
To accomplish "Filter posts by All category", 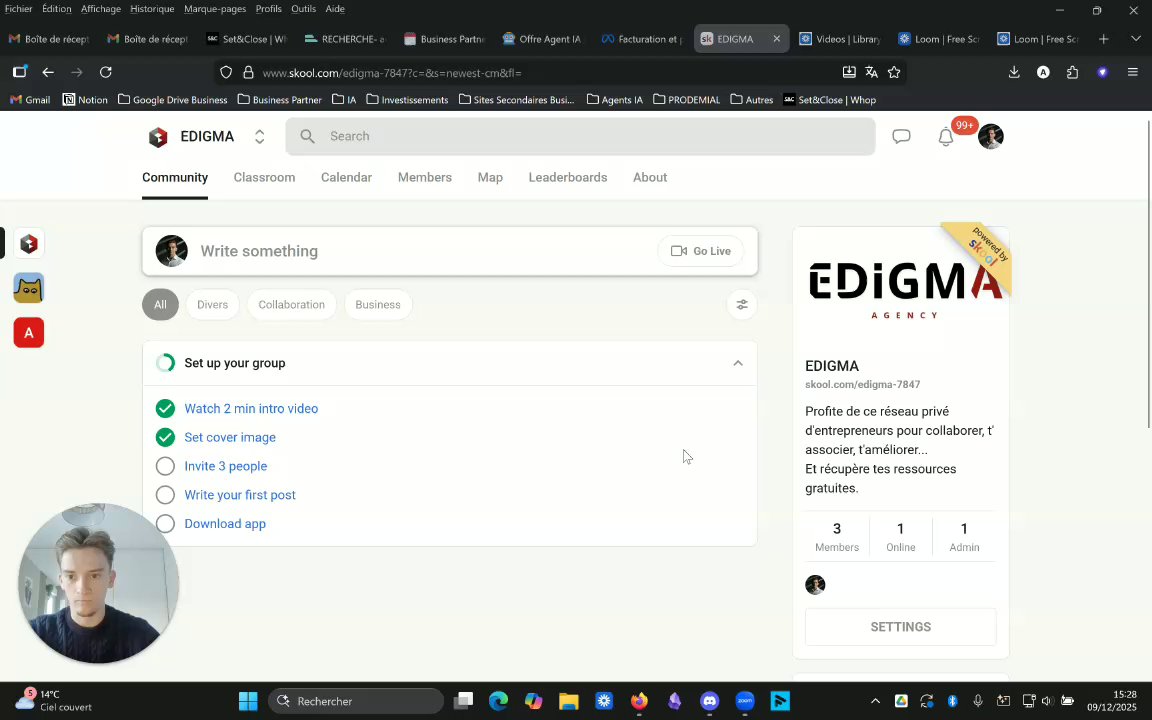I will 160,305.
